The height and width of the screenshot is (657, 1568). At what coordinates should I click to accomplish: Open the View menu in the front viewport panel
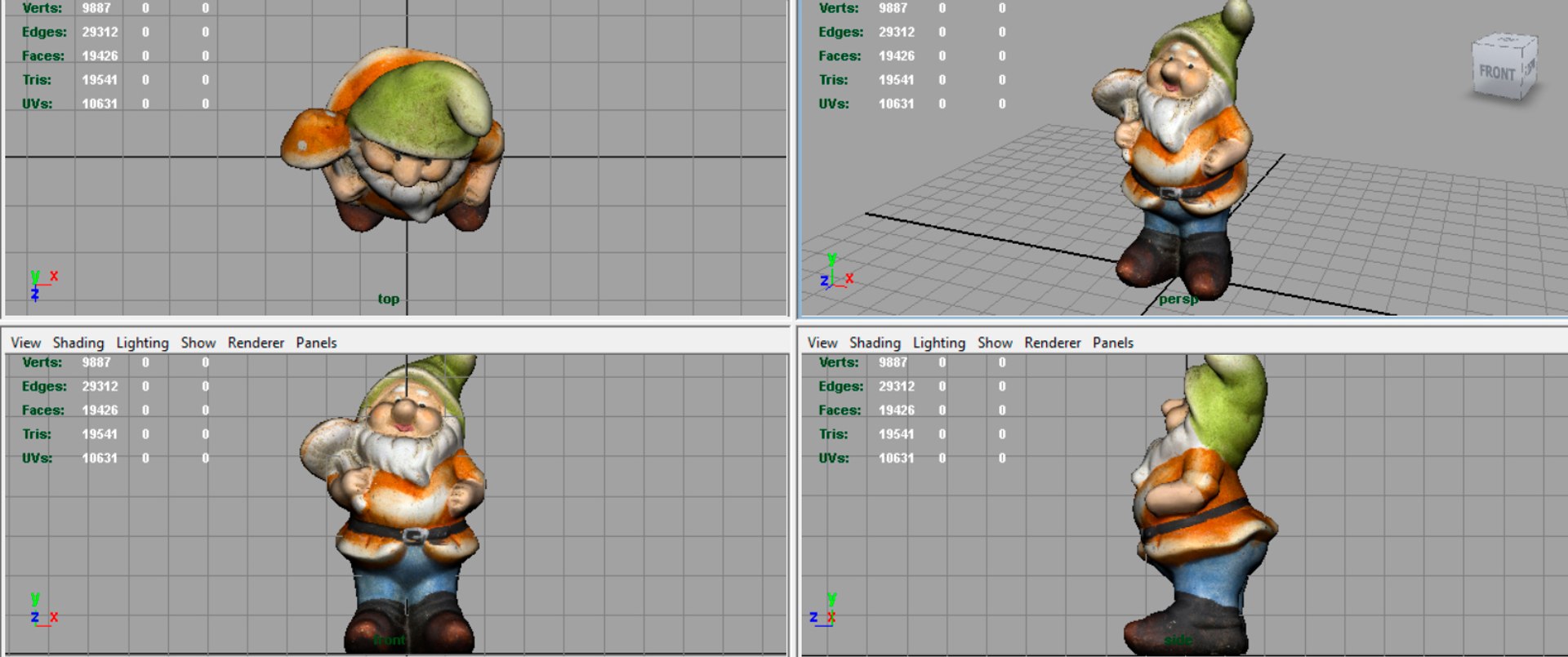click(x=25, y=343)
